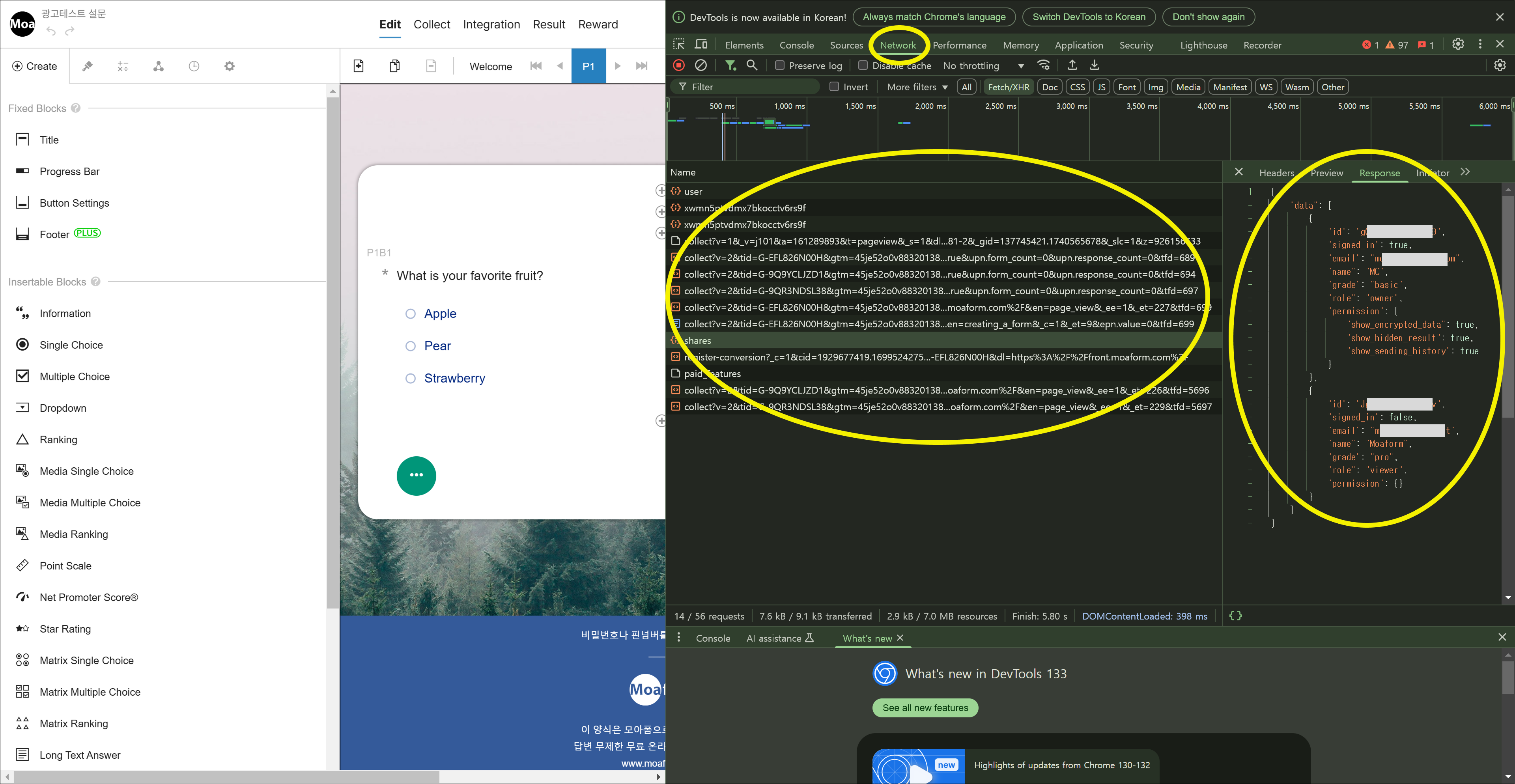The height and width of the screenshot is (784, 1515).
Task: Go to the previous page arrow
Action: click(560, 66)
